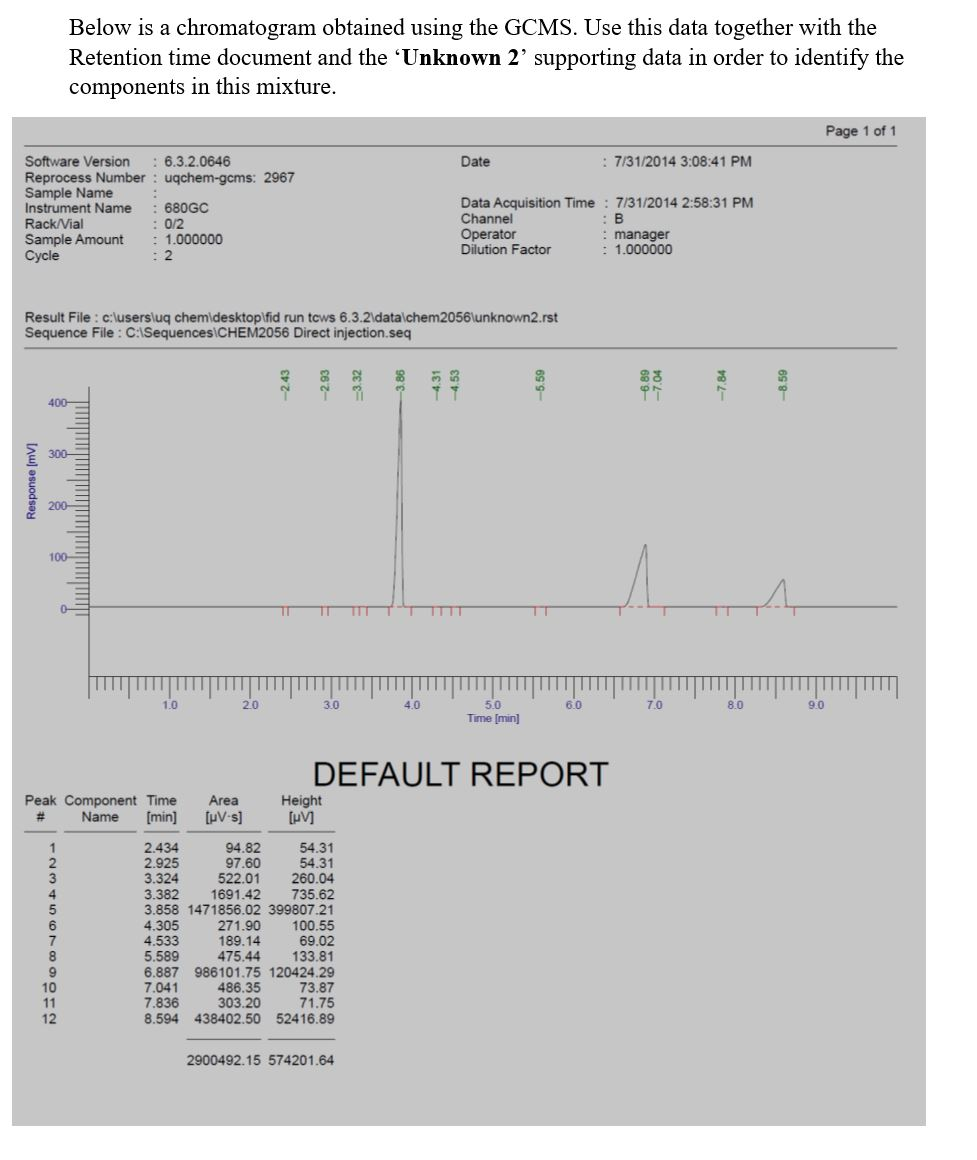
Task: Click total height 574201.64
Action: coord(301,1060)
